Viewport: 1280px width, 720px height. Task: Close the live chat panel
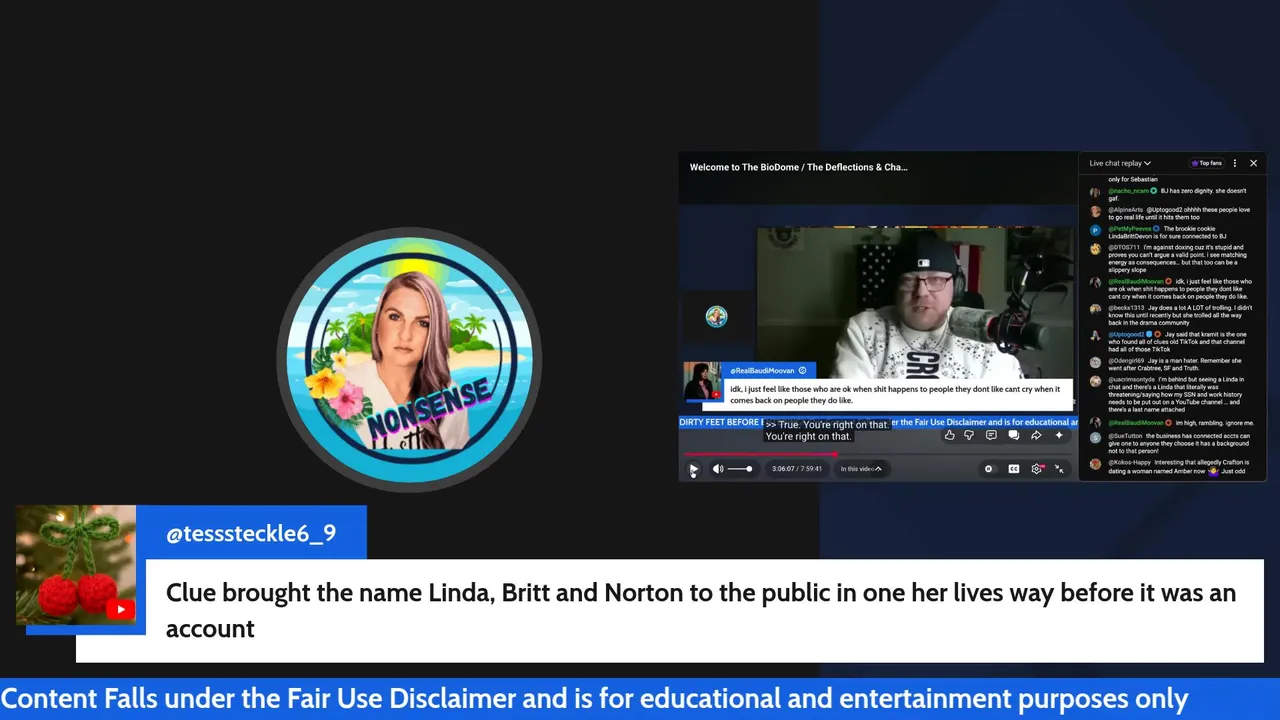pos(1253,163)
